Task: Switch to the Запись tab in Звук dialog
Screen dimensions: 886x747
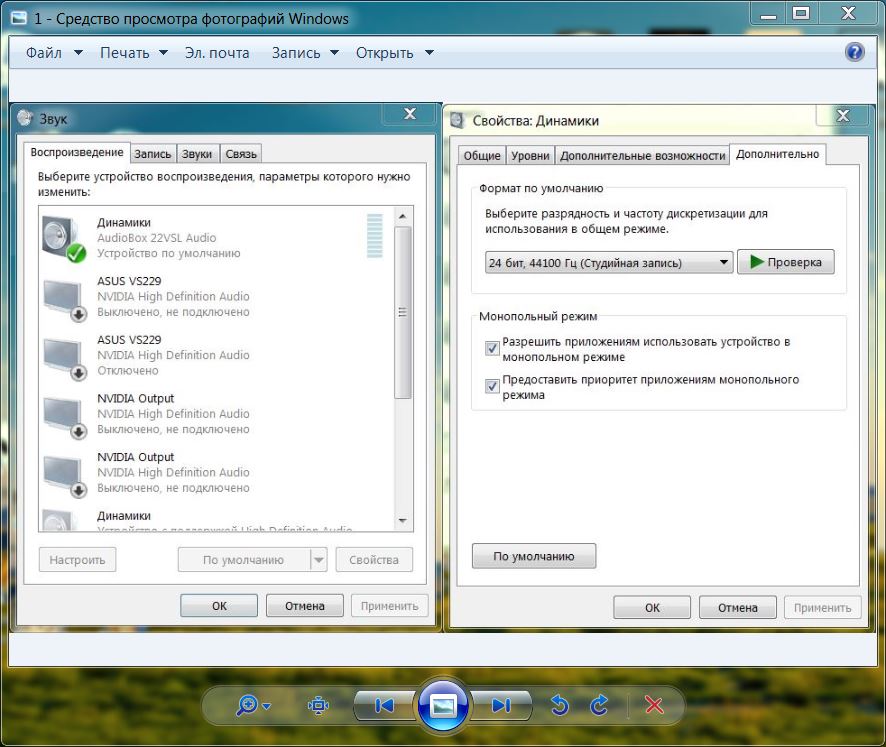Action: point(153,154)
